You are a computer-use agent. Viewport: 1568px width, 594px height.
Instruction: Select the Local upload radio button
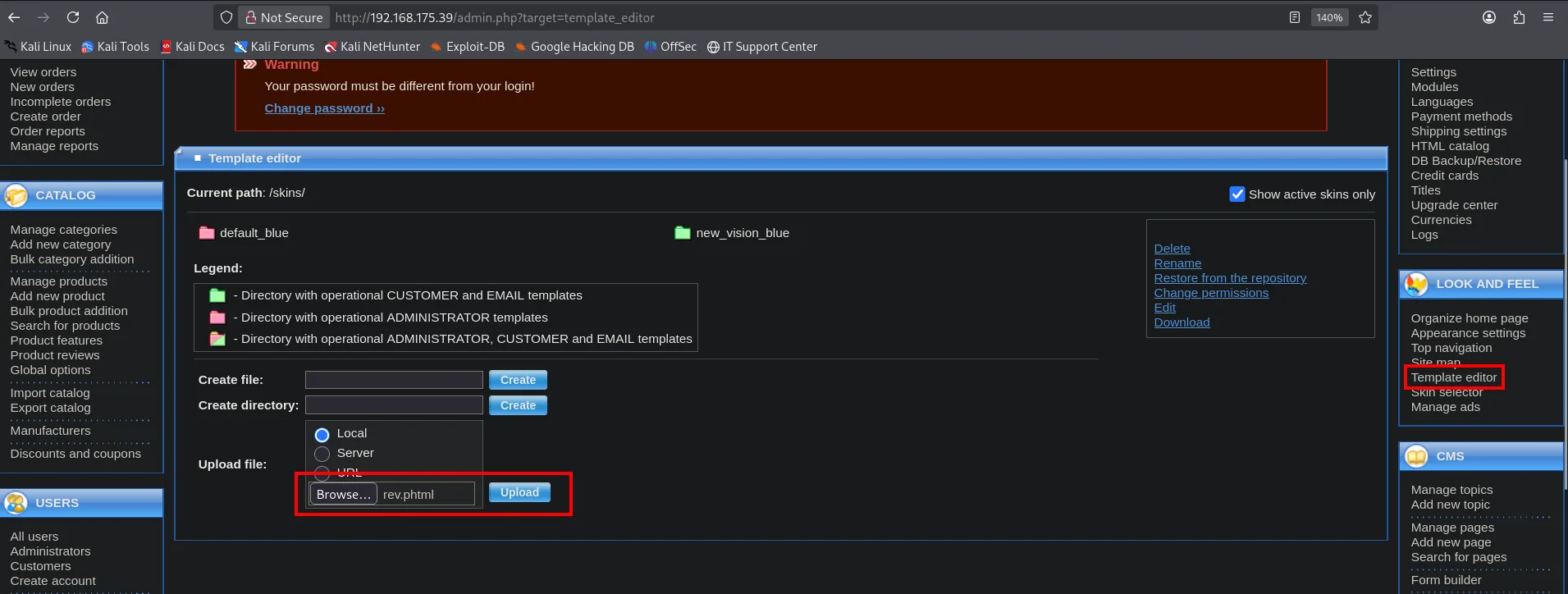322,434
